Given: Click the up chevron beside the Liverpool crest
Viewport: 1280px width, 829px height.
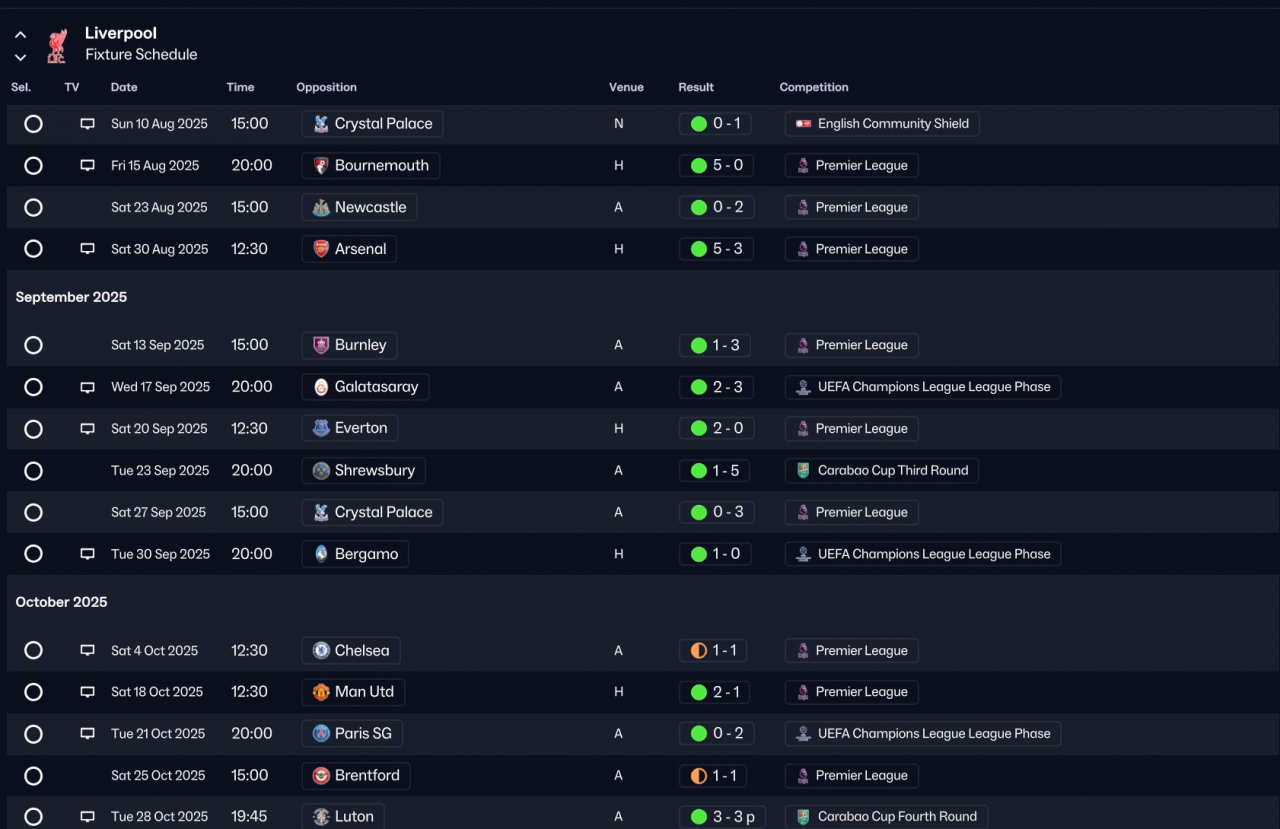Looking at the screenshot, I should click(20, 35).
